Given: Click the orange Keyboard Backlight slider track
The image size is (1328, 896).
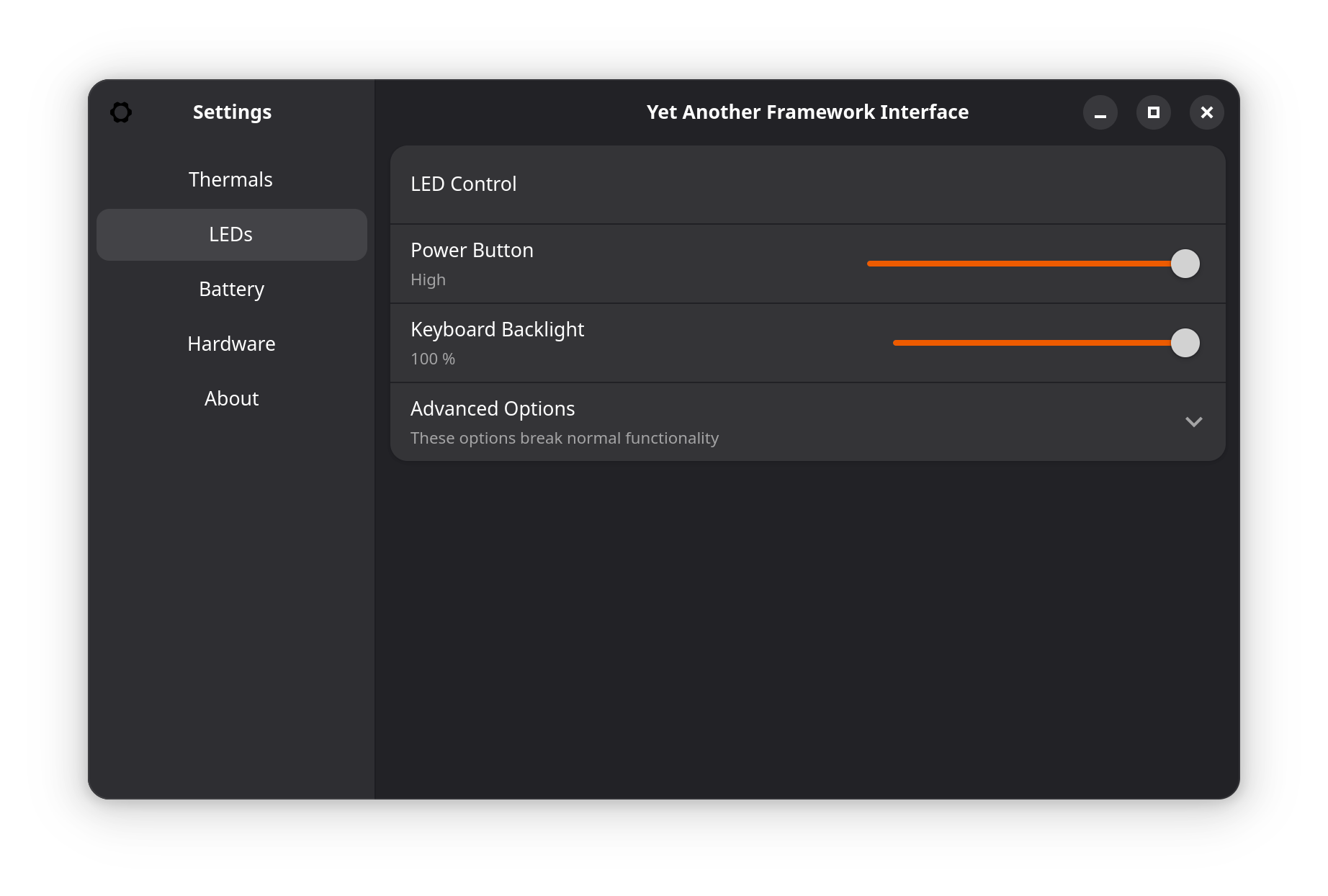Looking at the screenshot, I should coord(1031,343).
